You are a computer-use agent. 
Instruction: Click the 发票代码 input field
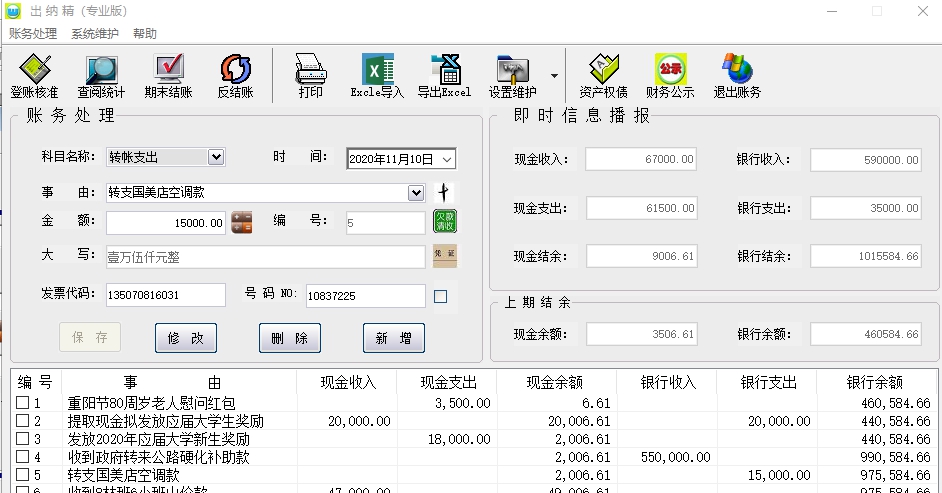[166, 295]
